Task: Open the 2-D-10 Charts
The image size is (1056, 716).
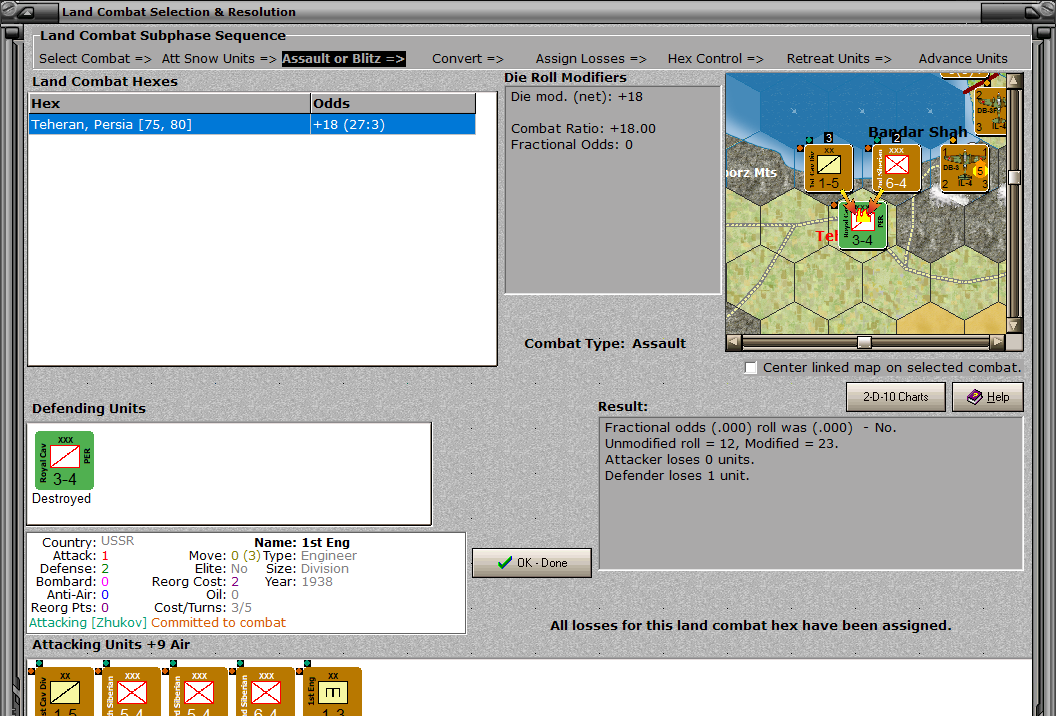Action: coord(896,397)
